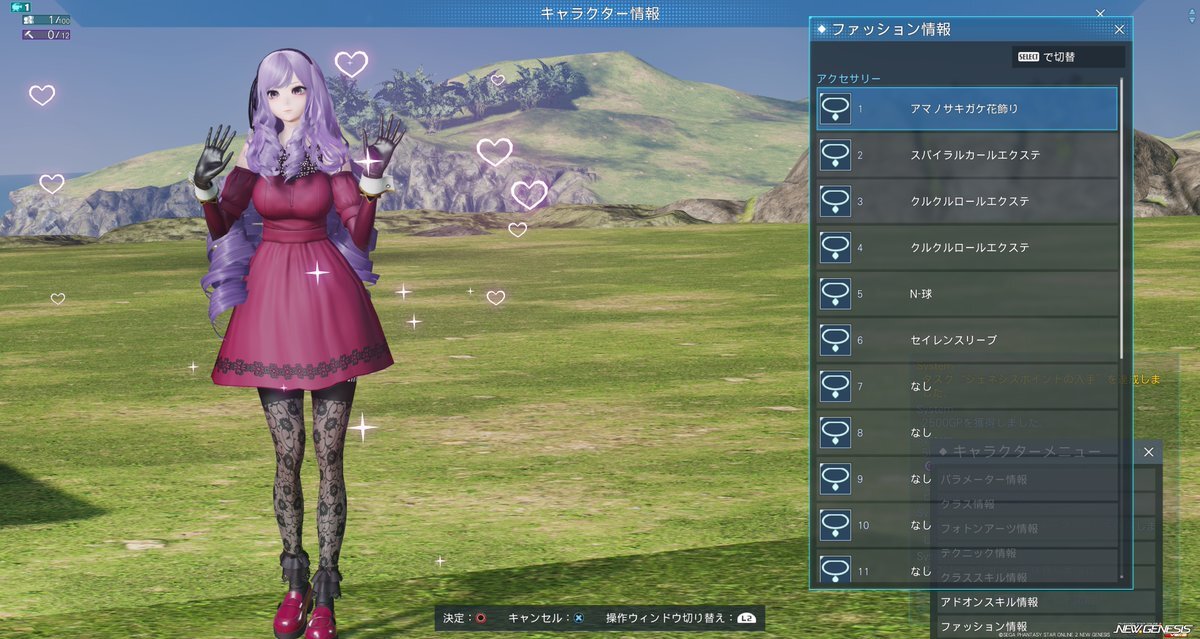Click the empty accessory icon in slot 9

pyautogui.click(x=835, y=479)
